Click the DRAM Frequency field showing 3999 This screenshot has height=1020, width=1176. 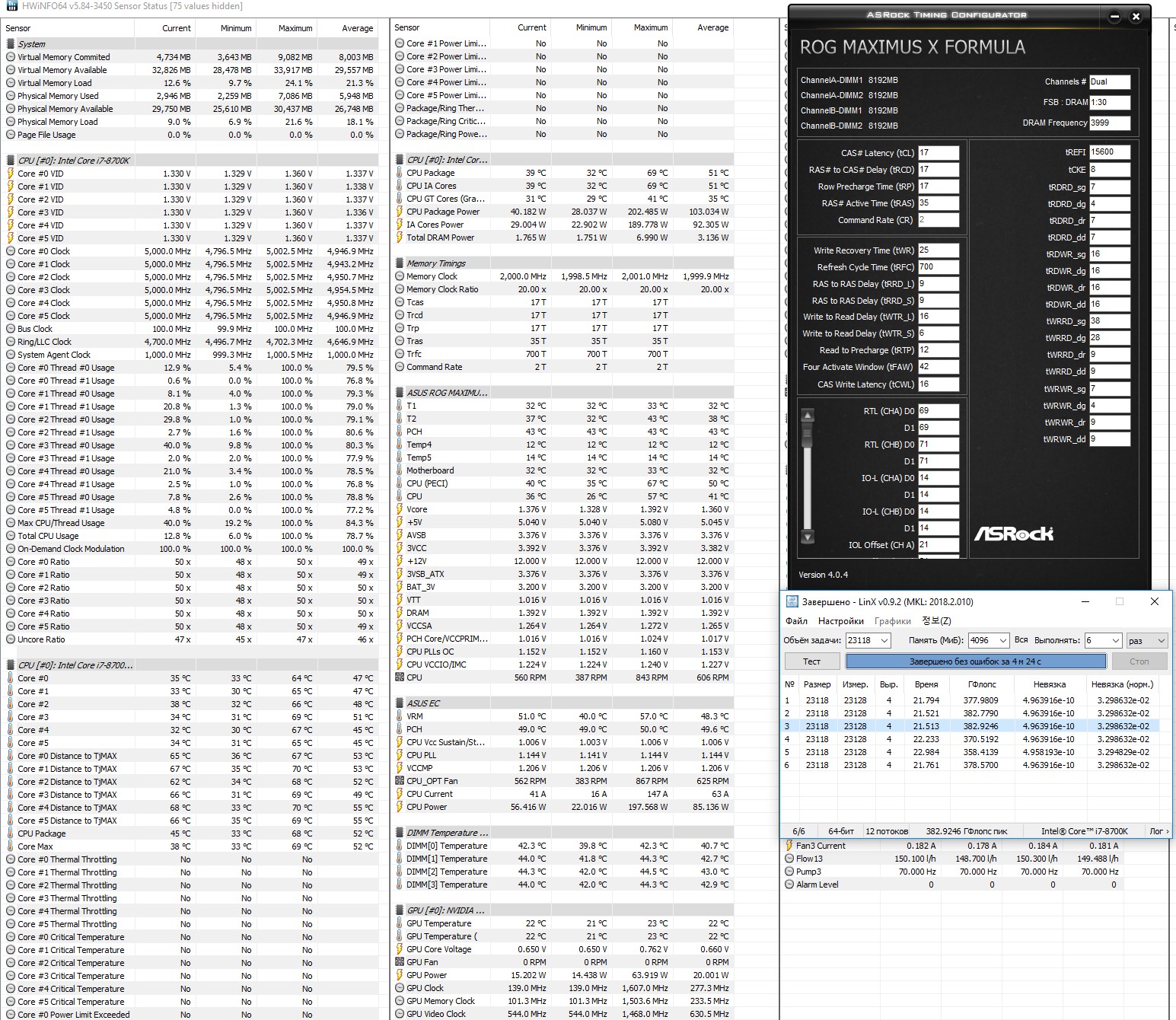click(1110, 123)
